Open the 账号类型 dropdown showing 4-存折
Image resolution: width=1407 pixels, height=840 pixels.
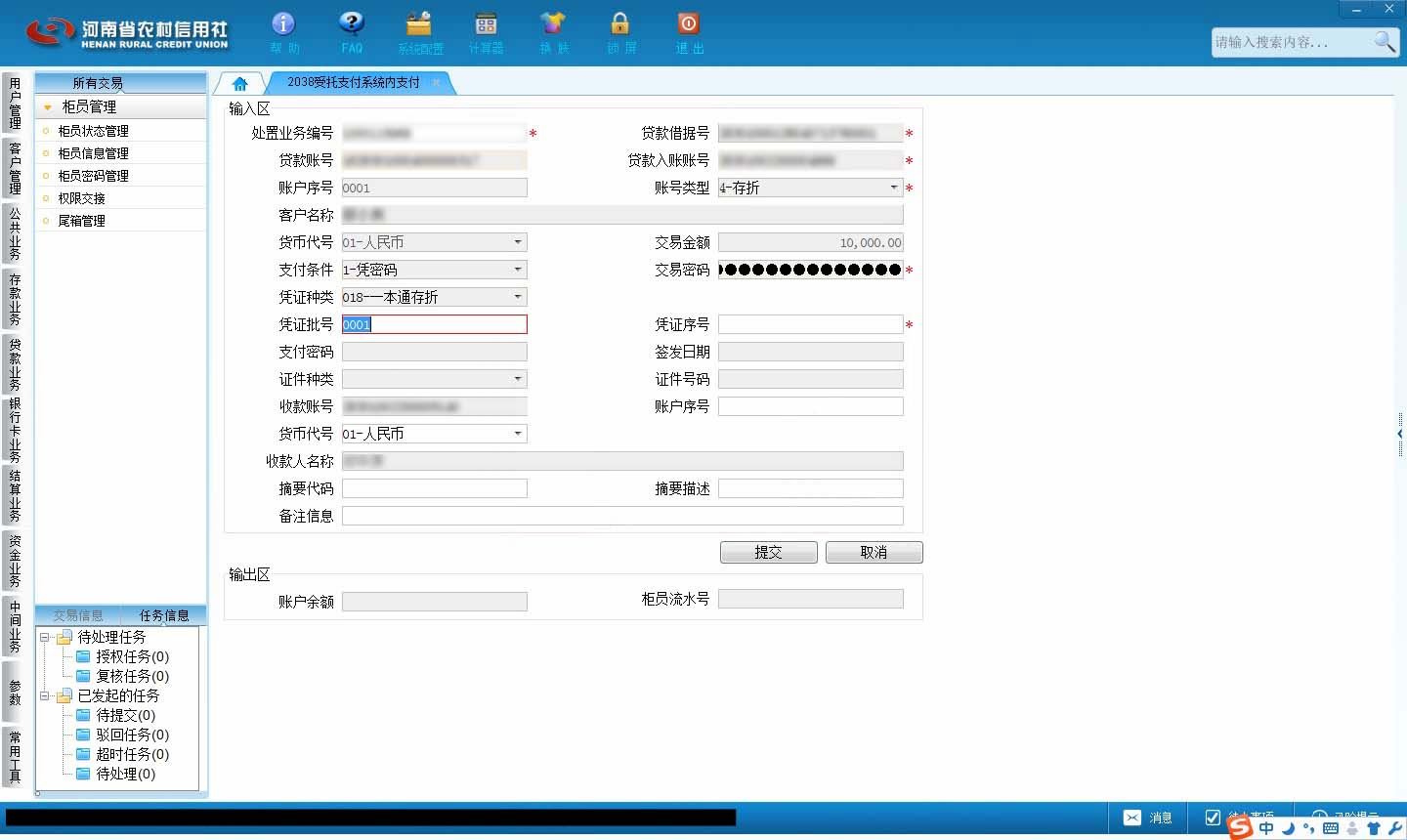tap(893, 188)
